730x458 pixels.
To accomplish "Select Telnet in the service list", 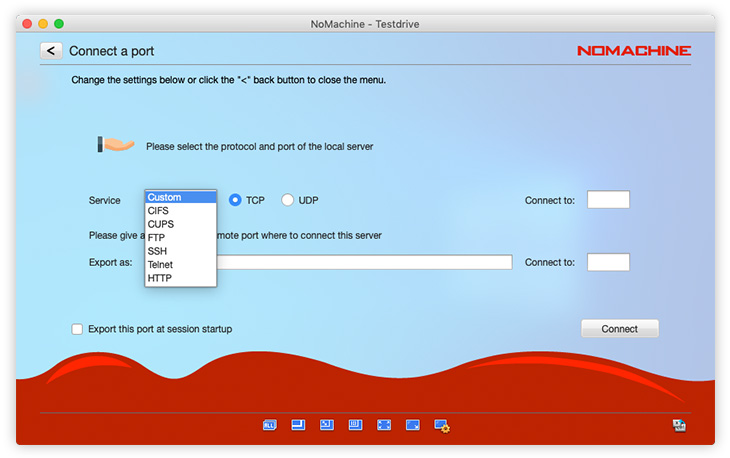I will [162, 265].
